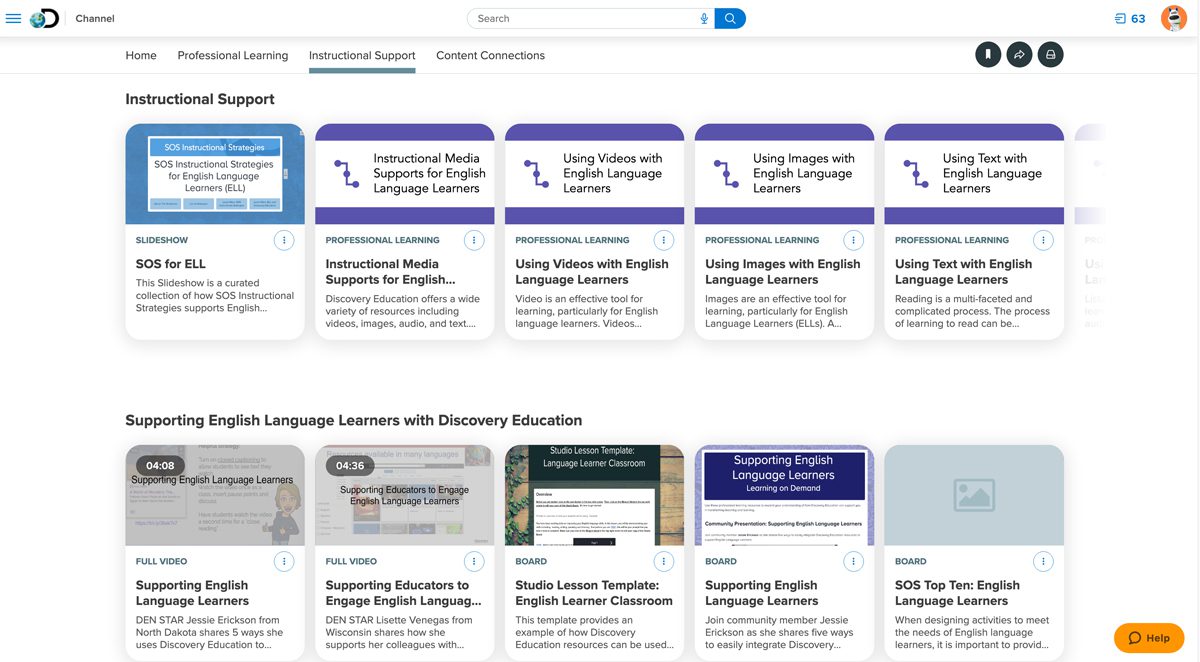1200x662 pixels.
Task: Play the 04:08 Supporting English Language Learners video thumbnail
Action: point(215,495)
